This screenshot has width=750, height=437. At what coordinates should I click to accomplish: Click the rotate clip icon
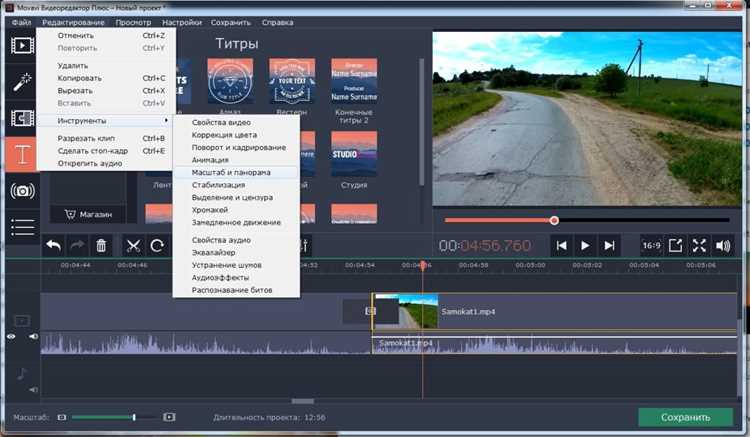pyautogui.click(x=157, y=246)
